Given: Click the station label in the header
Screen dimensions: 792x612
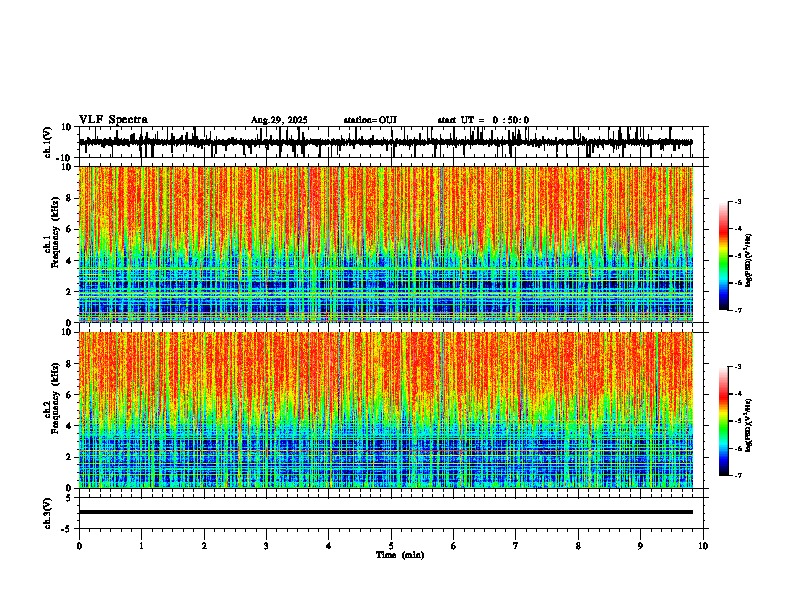Looking at the screenshot, I should (370, 120).
